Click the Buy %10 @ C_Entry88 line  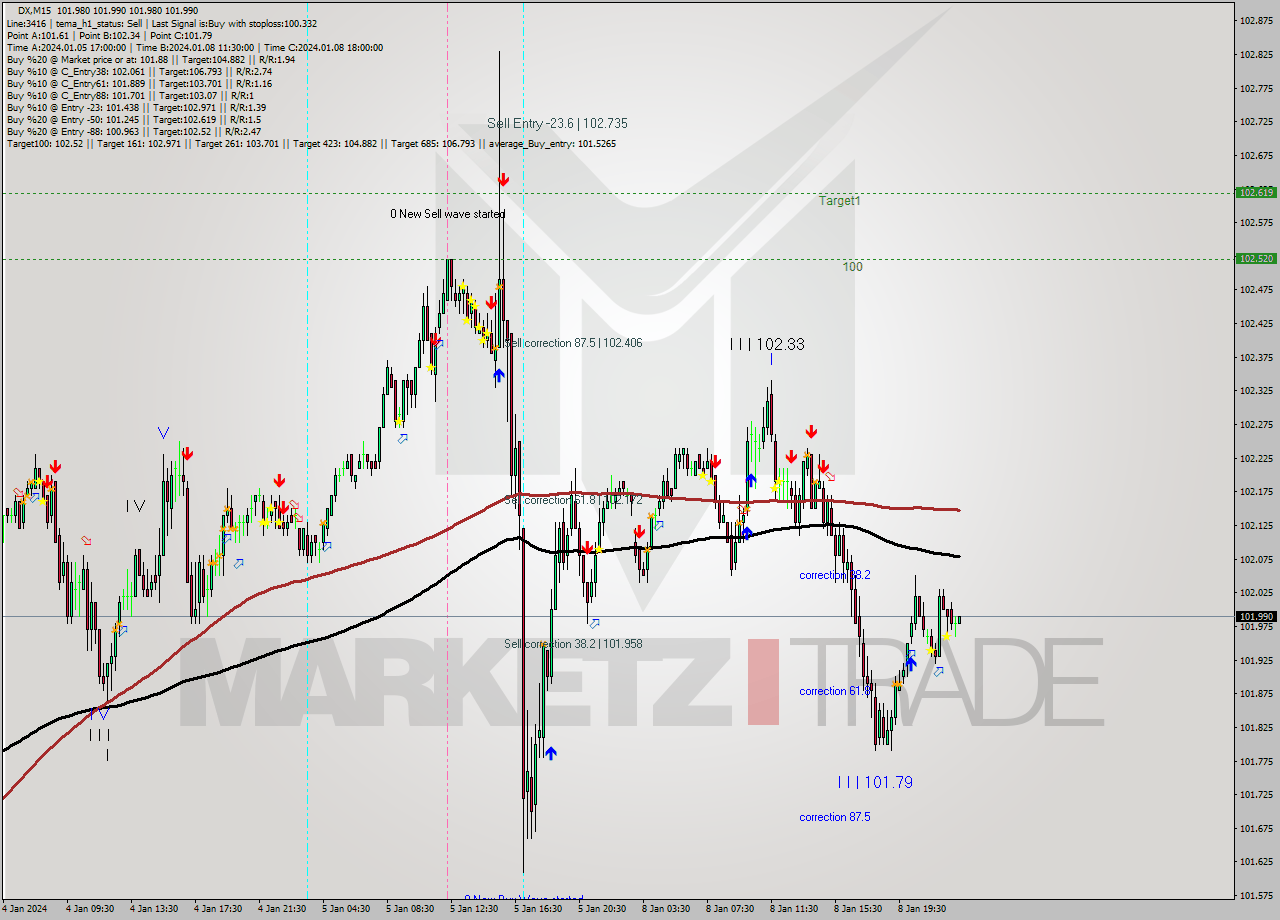point(130,95)
